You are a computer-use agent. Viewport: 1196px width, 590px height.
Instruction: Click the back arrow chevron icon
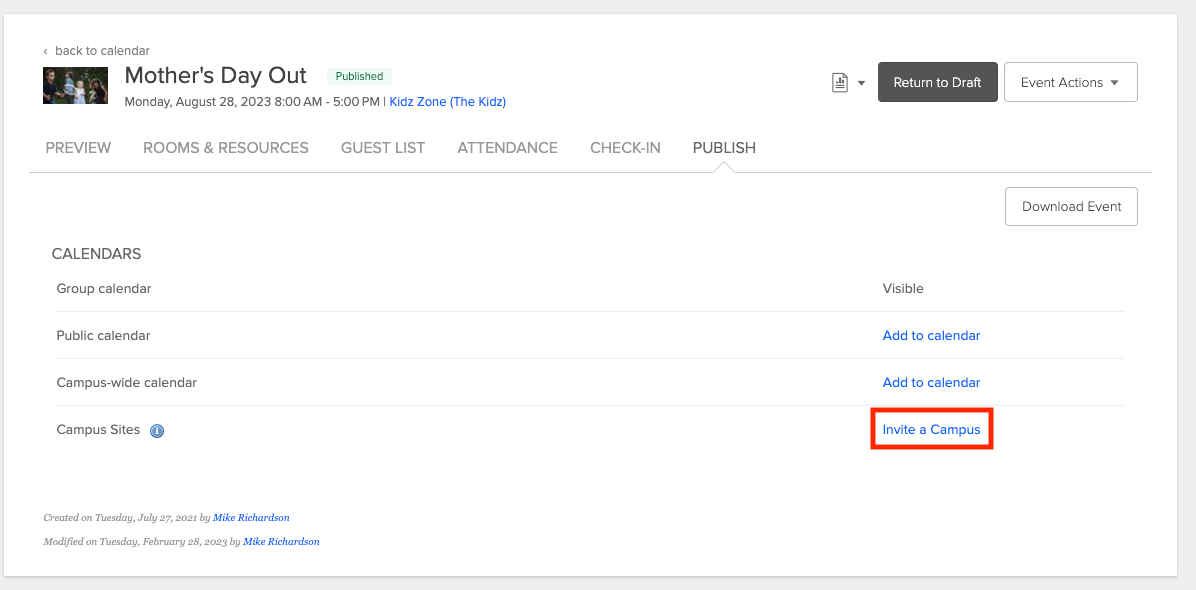(45, 51)
